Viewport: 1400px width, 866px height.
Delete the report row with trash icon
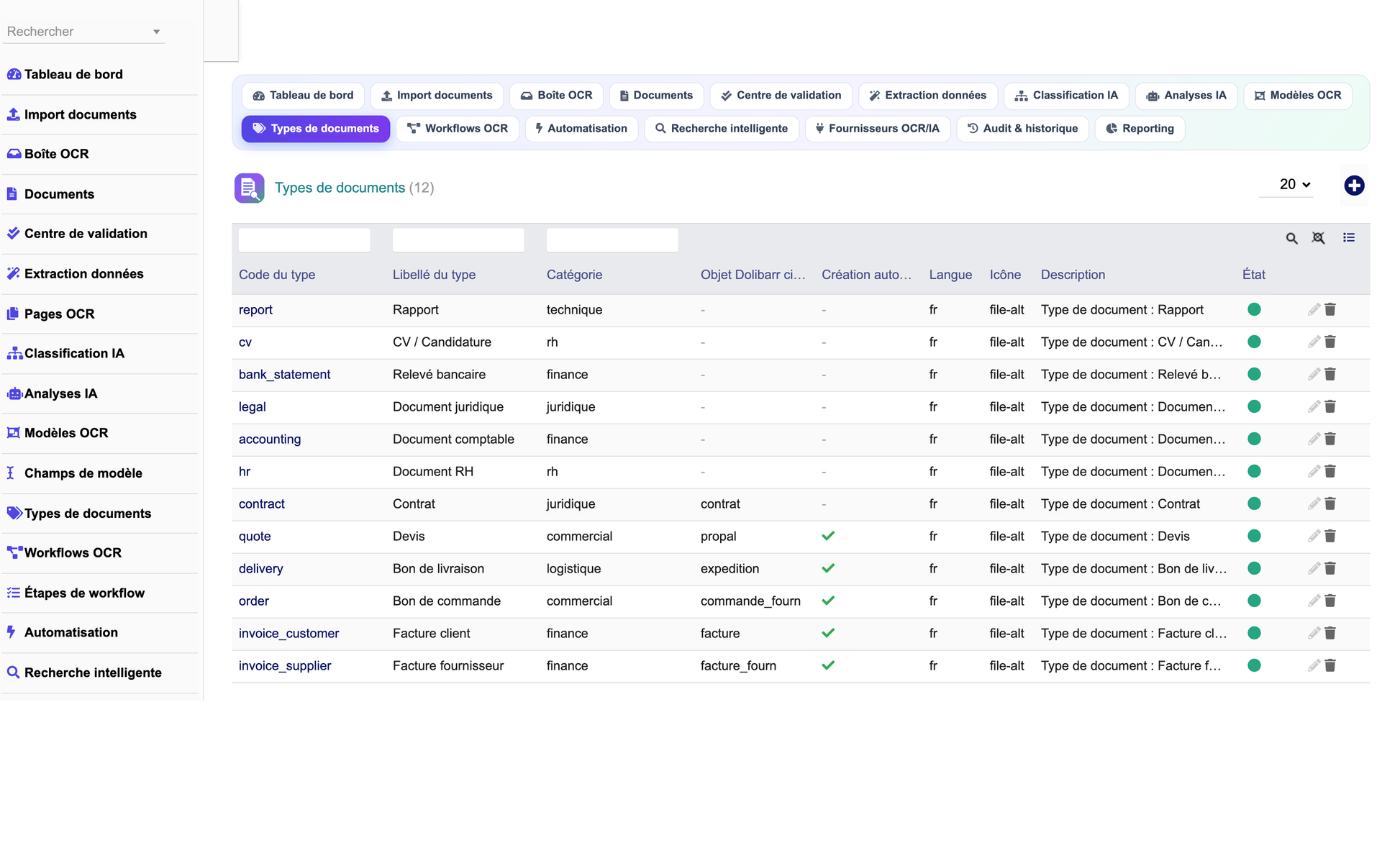[x=1330, y=309]
